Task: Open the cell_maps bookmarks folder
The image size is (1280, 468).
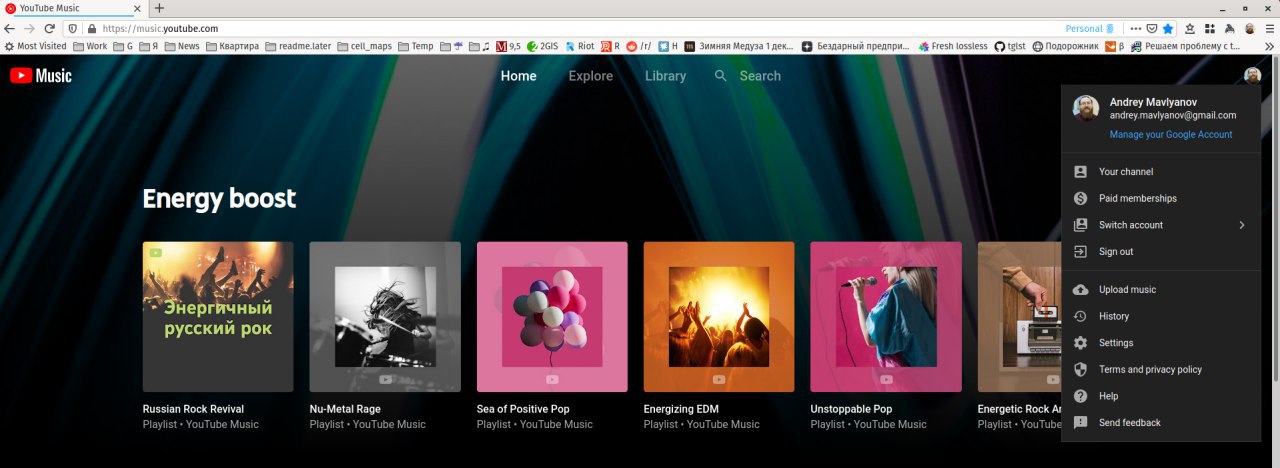Action: tap(364, 46)
